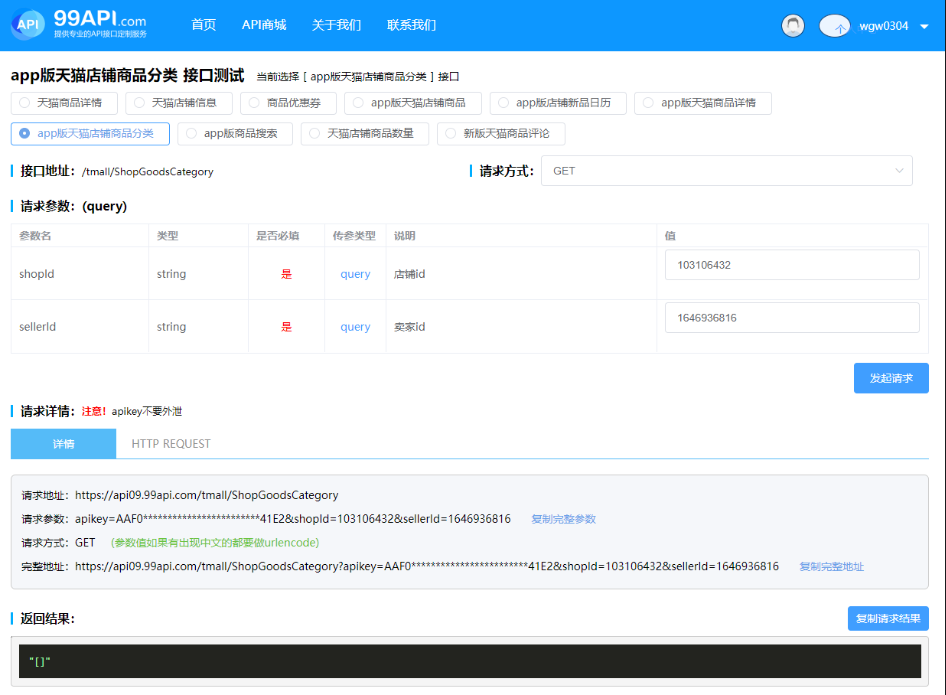Screen dimensions: 946x695
Task: Click the string type in sellerId row
Action: (171, 327)
